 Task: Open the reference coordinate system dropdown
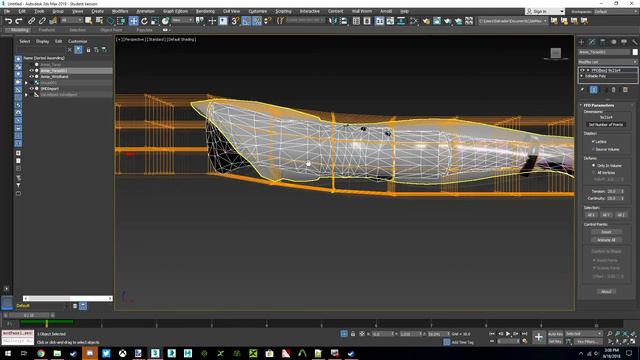pos(182,20)
